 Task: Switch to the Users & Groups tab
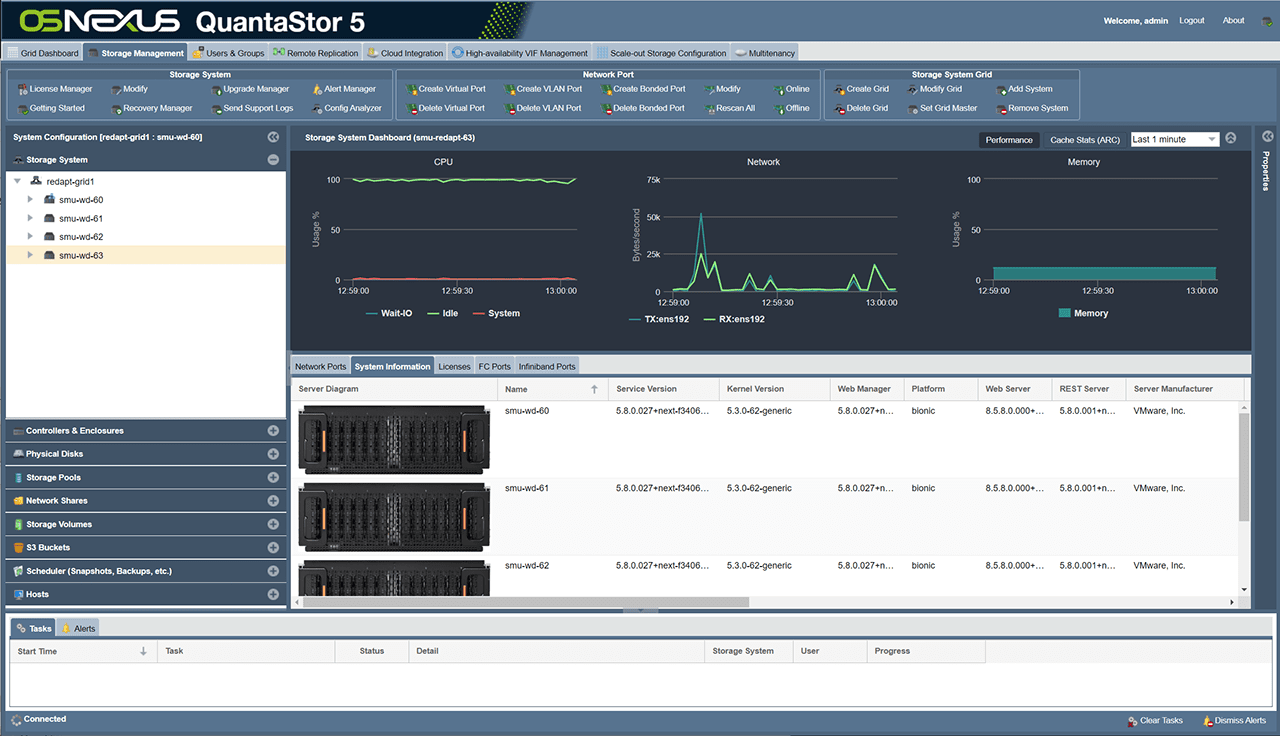[228, 53]
